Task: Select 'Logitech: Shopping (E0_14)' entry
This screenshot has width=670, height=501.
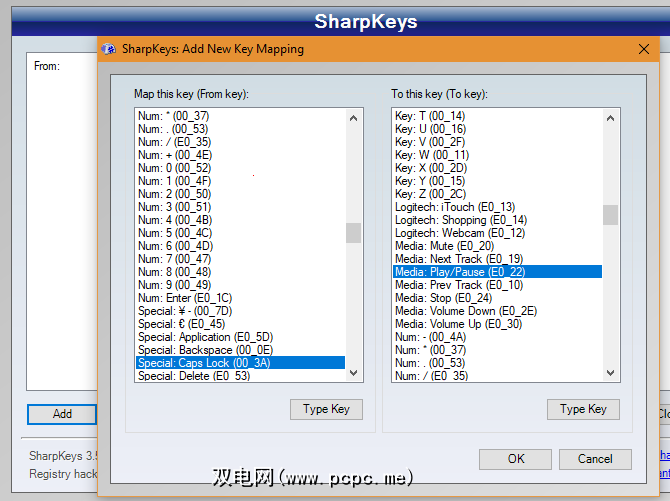Action: pyautogui.click(x=497, y=220)
